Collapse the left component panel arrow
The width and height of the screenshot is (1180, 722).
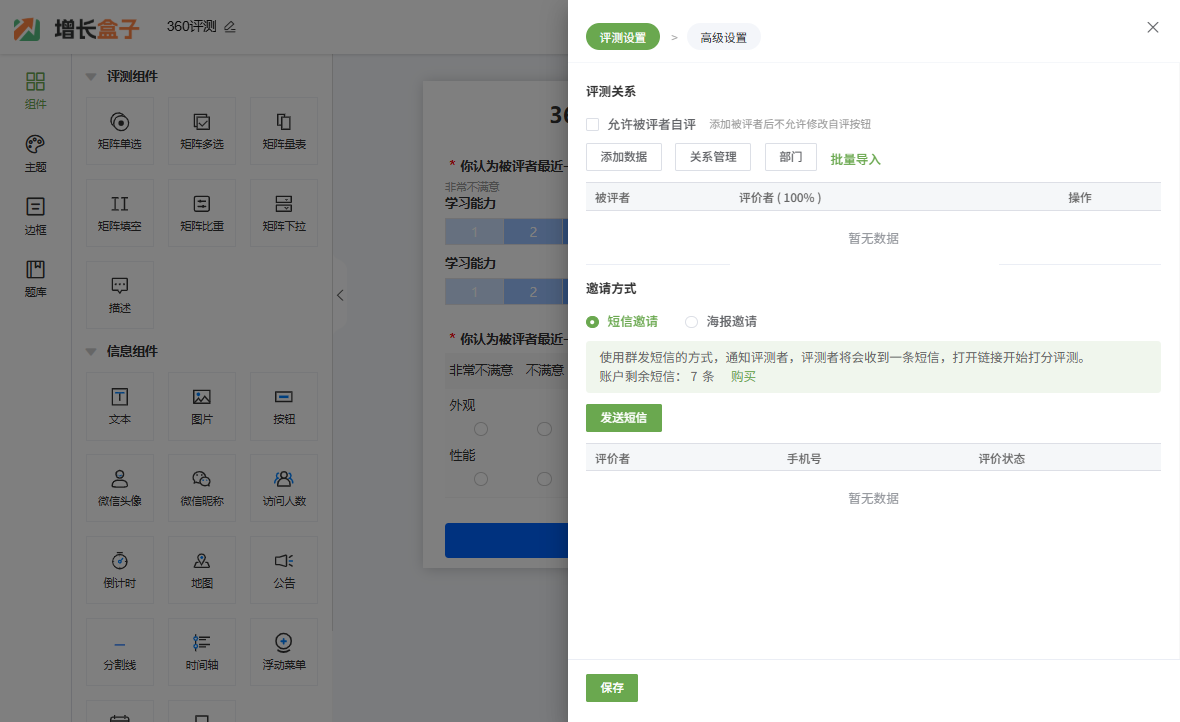click(x=340, y=295)
